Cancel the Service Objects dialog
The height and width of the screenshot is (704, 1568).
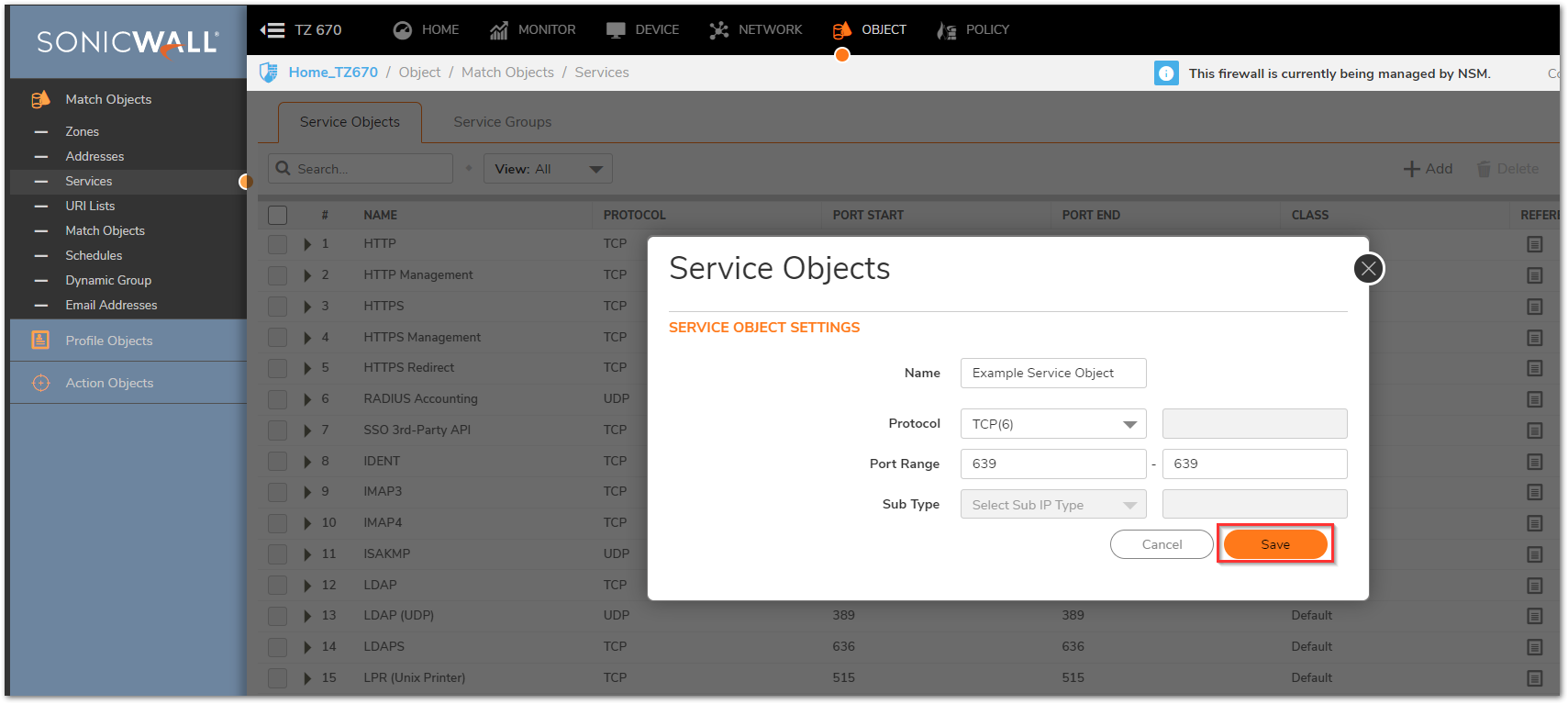tap(1161, 544)
